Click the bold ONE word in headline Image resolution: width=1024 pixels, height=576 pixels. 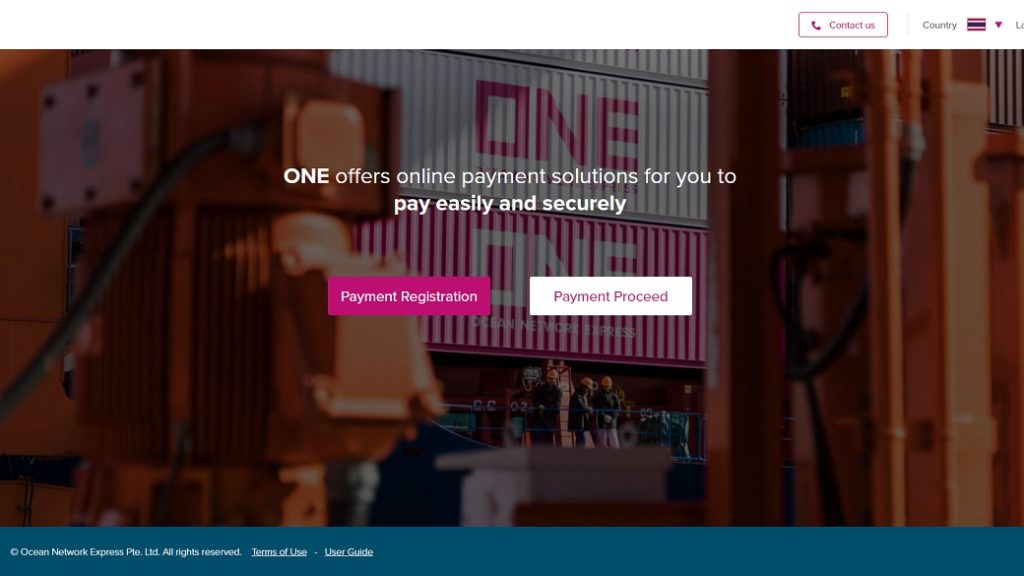[306, 176]
